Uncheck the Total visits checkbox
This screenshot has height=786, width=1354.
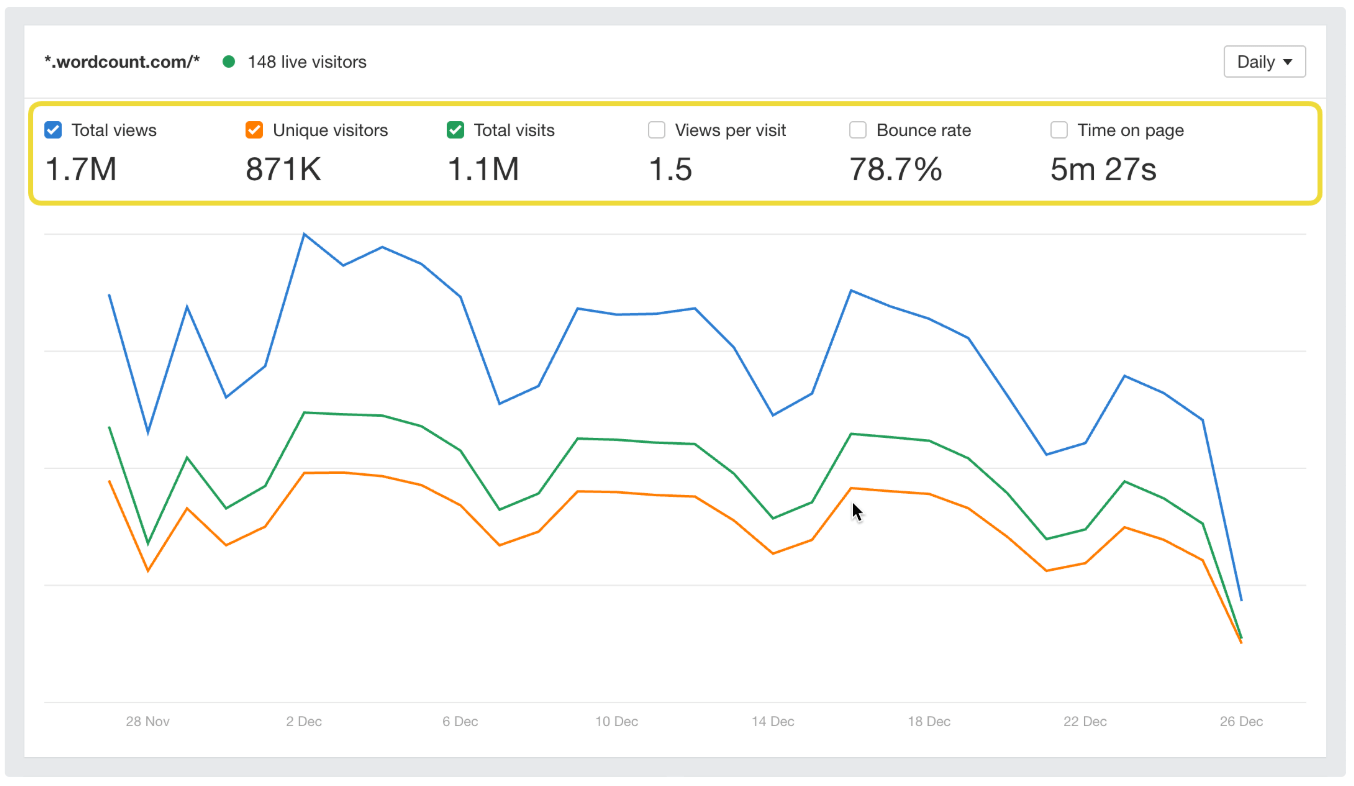point(456,130)
